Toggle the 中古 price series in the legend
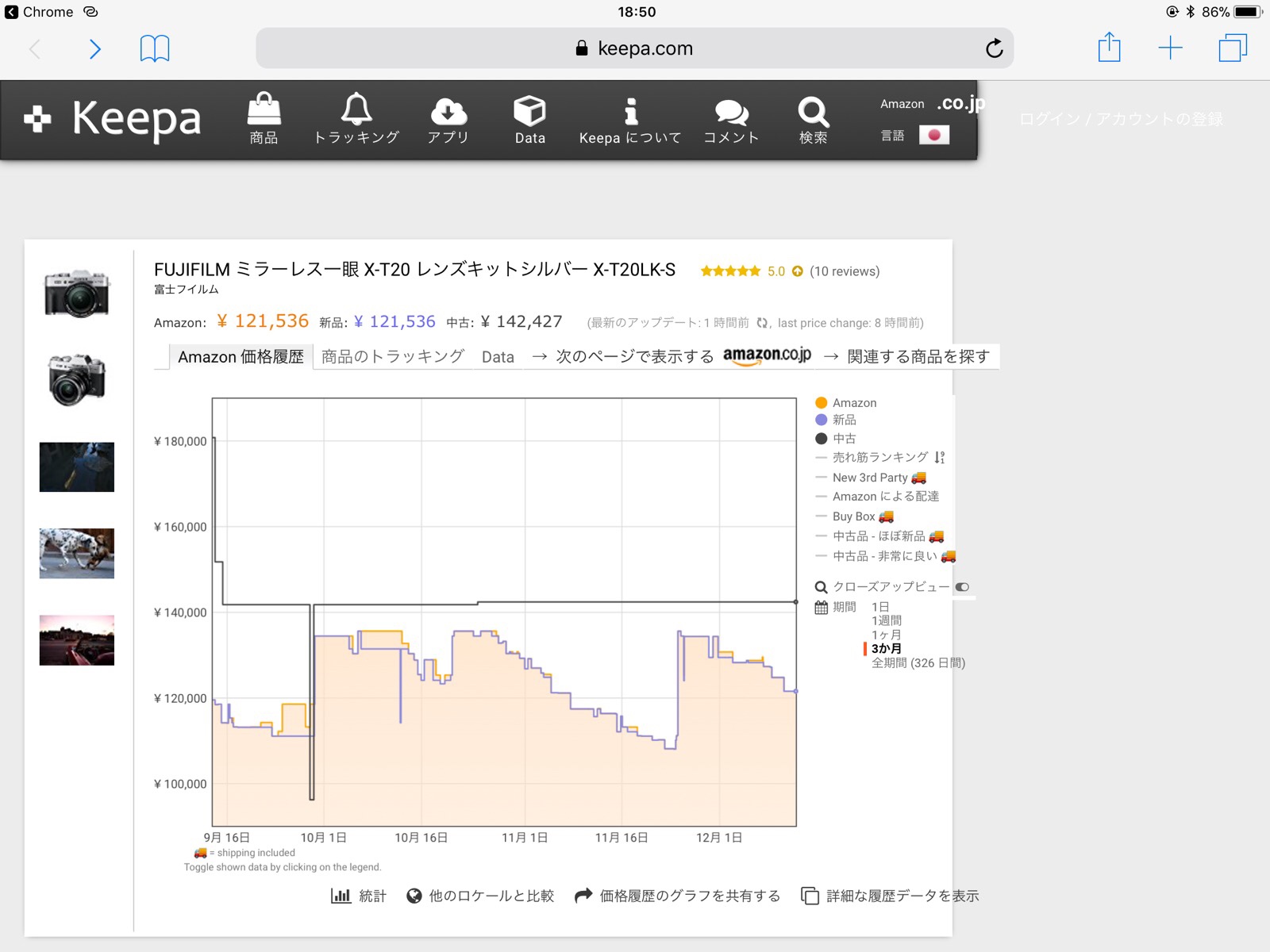The height and width of the screenshot is (952, 1270). tap(836, 439)
